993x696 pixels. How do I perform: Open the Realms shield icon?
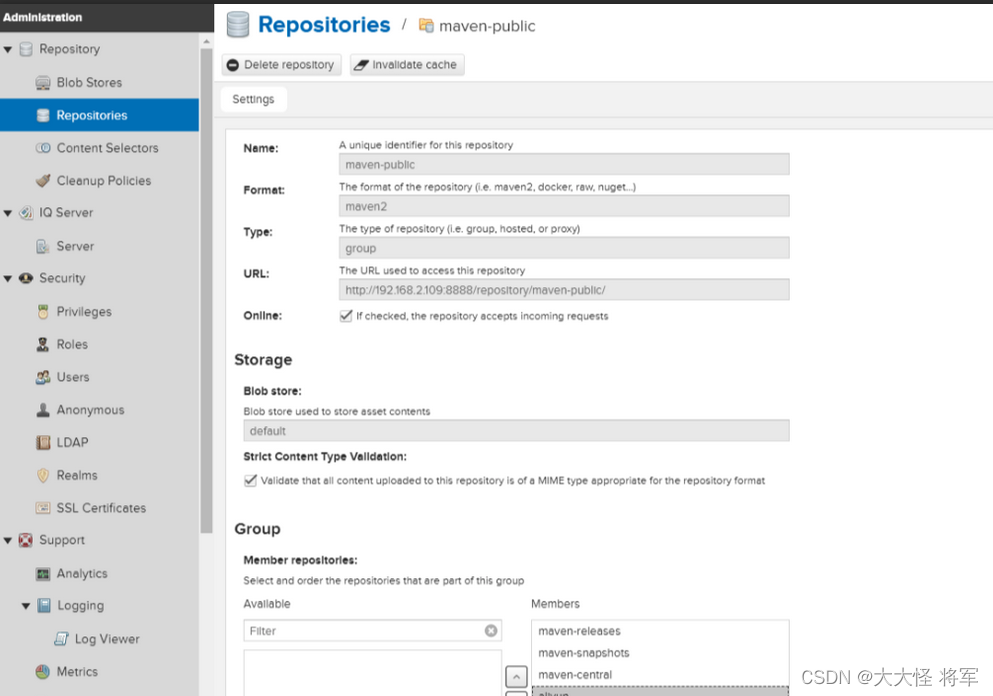43,475
